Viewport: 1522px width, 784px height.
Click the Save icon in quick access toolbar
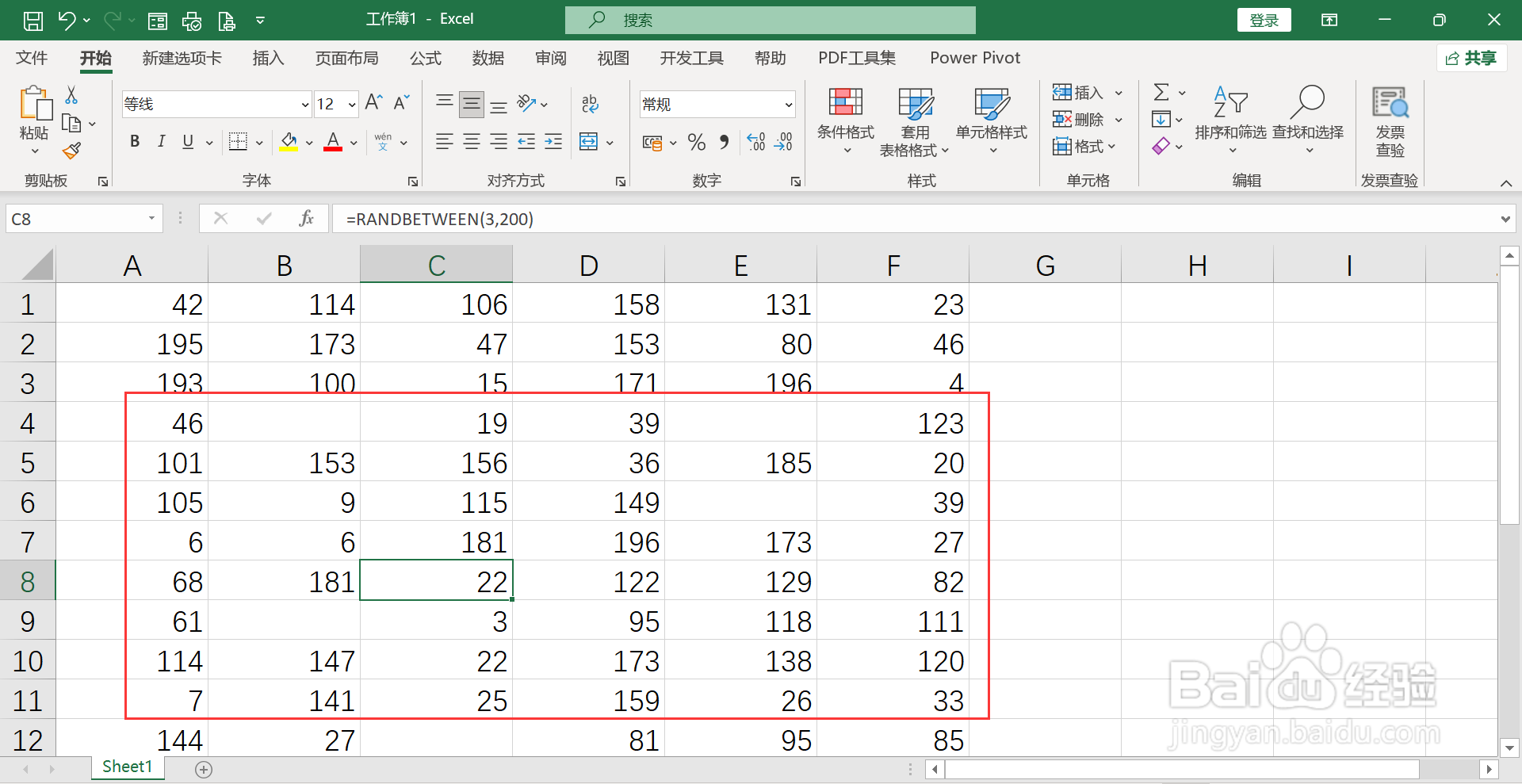33,21
